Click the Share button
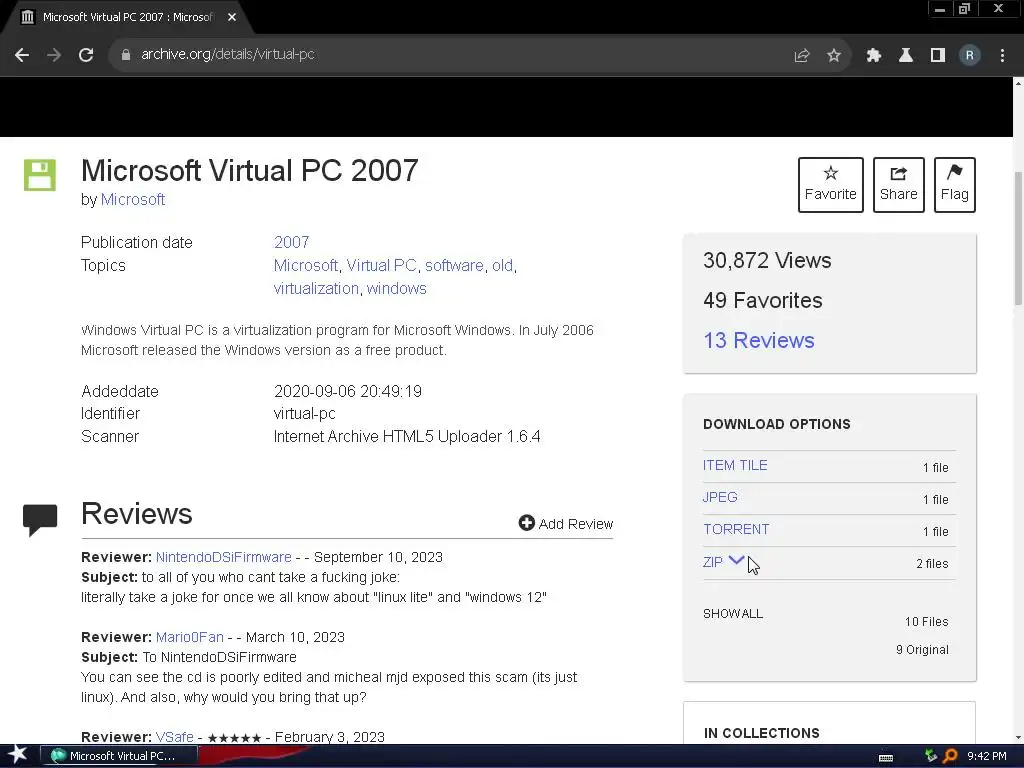Viewport: 1024px width, 768px height. point(899,185)
